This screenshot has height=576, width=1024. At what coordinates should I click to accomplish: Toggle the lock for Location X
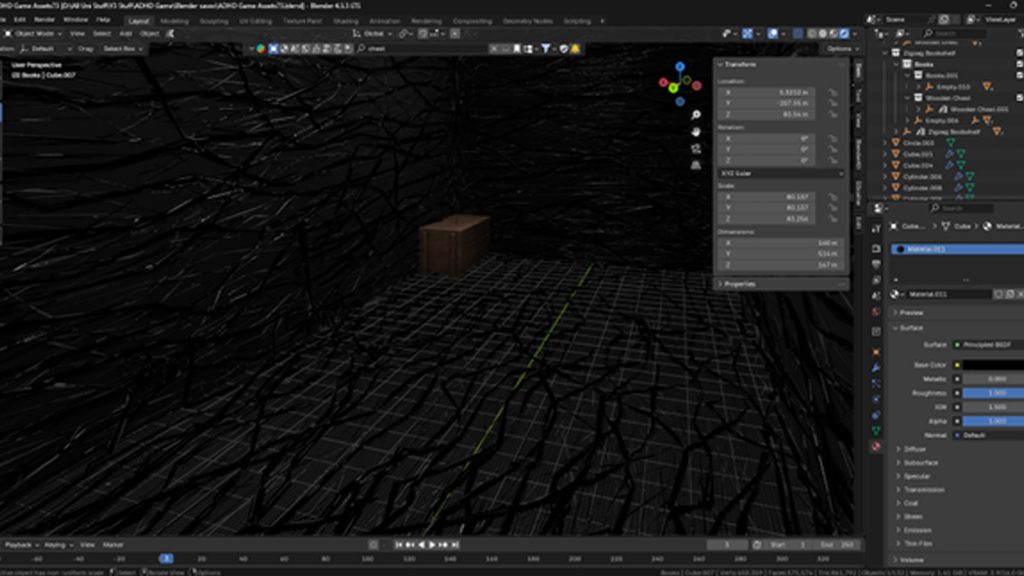832,92
